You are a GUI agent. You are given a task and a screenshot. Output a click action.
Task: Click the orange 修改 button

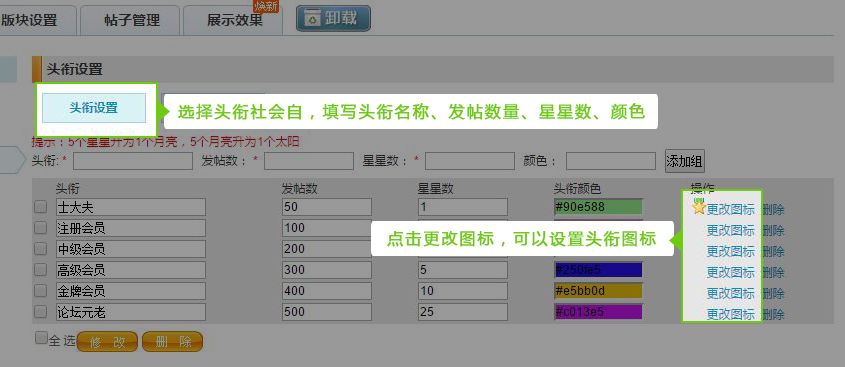pos(107,342)
